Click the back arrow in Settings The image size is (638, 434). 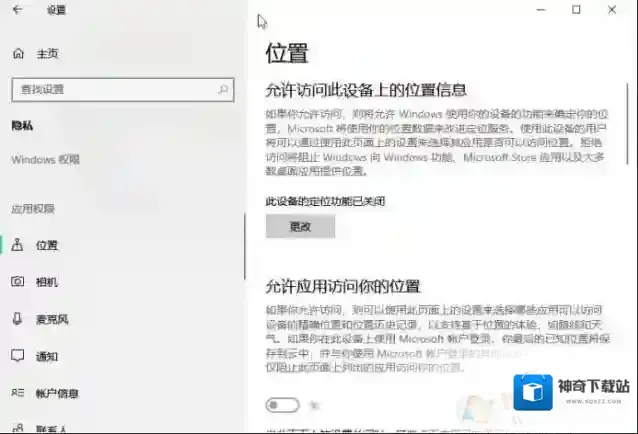pyautogui.click(x=17, y=10)
